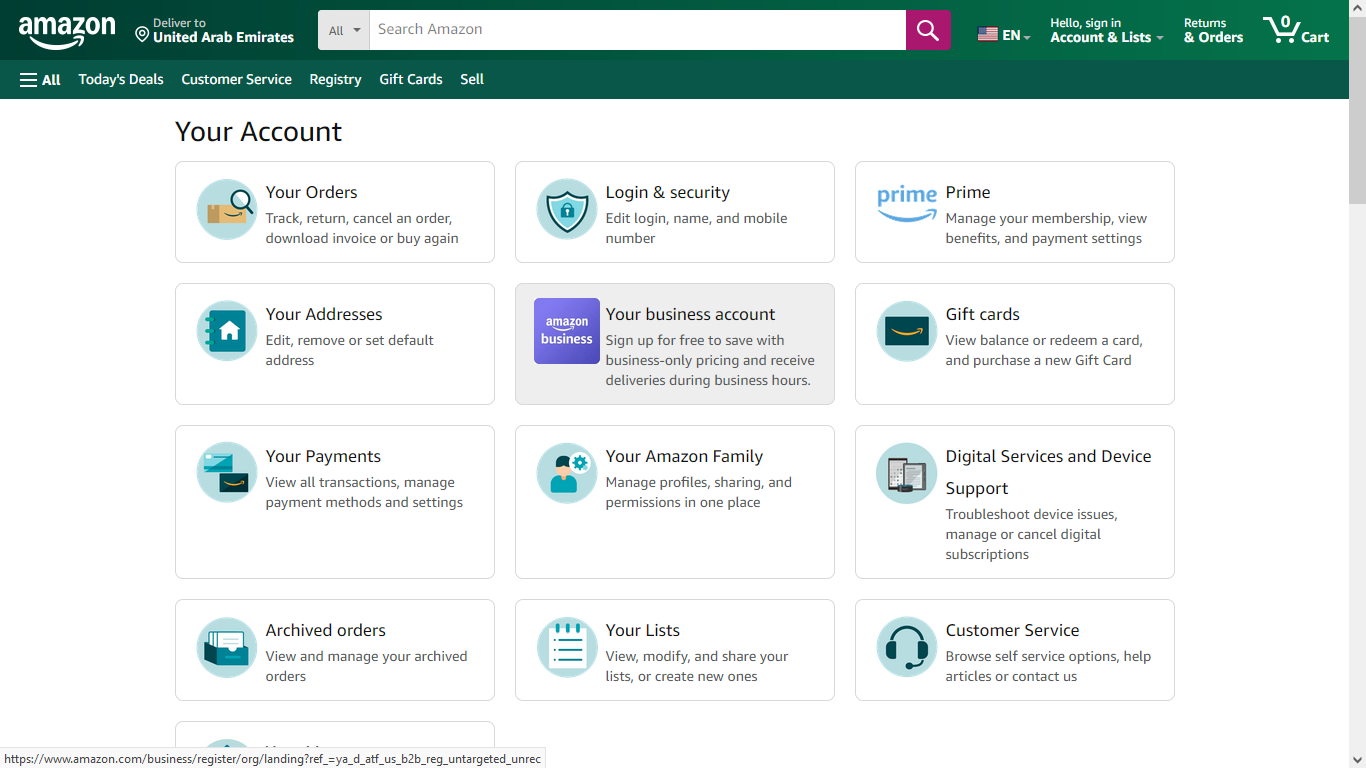Open Digital Services and Device Support title

click(x=1048, y=472)
